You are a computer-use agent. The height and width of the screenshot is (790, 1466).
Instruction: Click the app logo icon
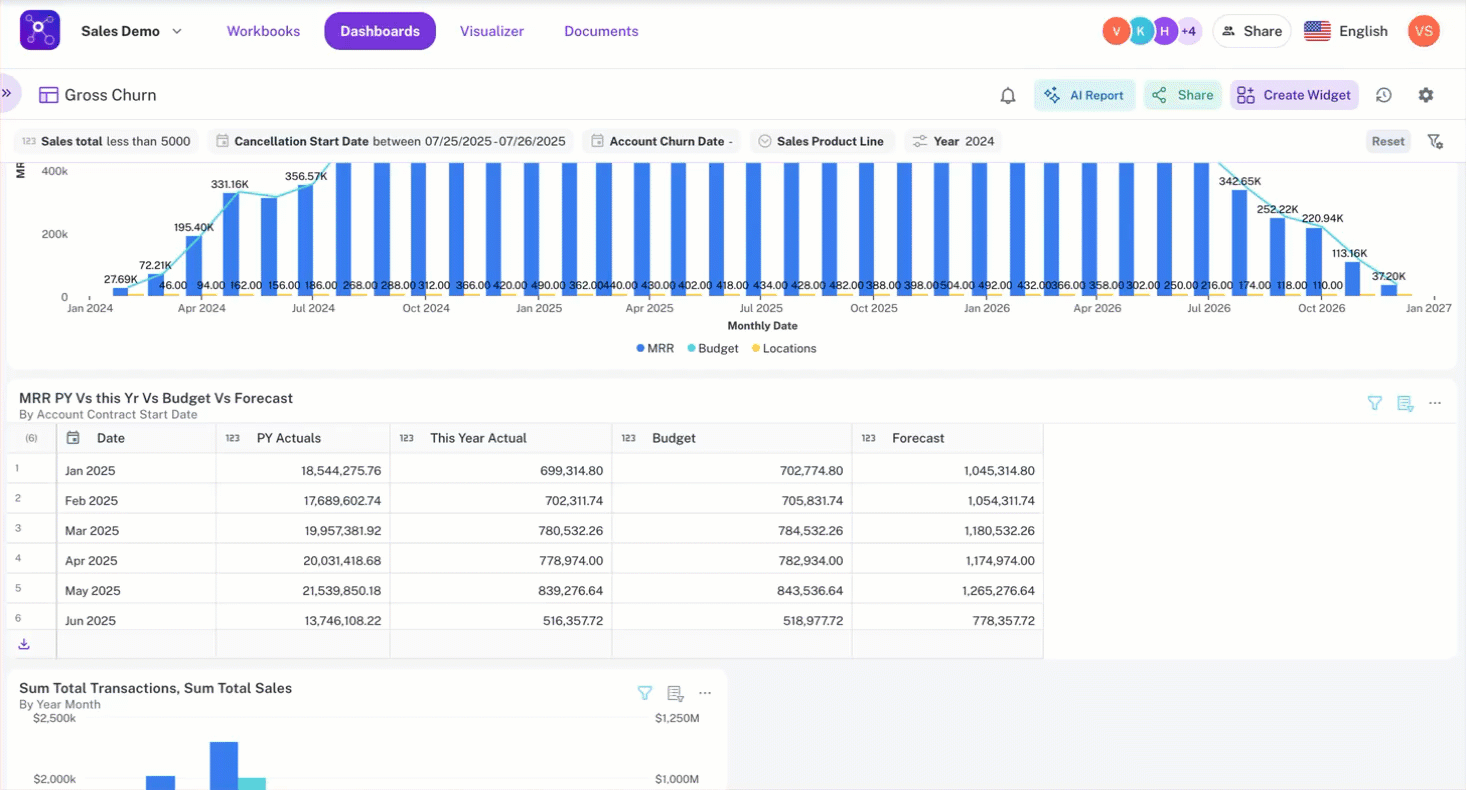40,31
